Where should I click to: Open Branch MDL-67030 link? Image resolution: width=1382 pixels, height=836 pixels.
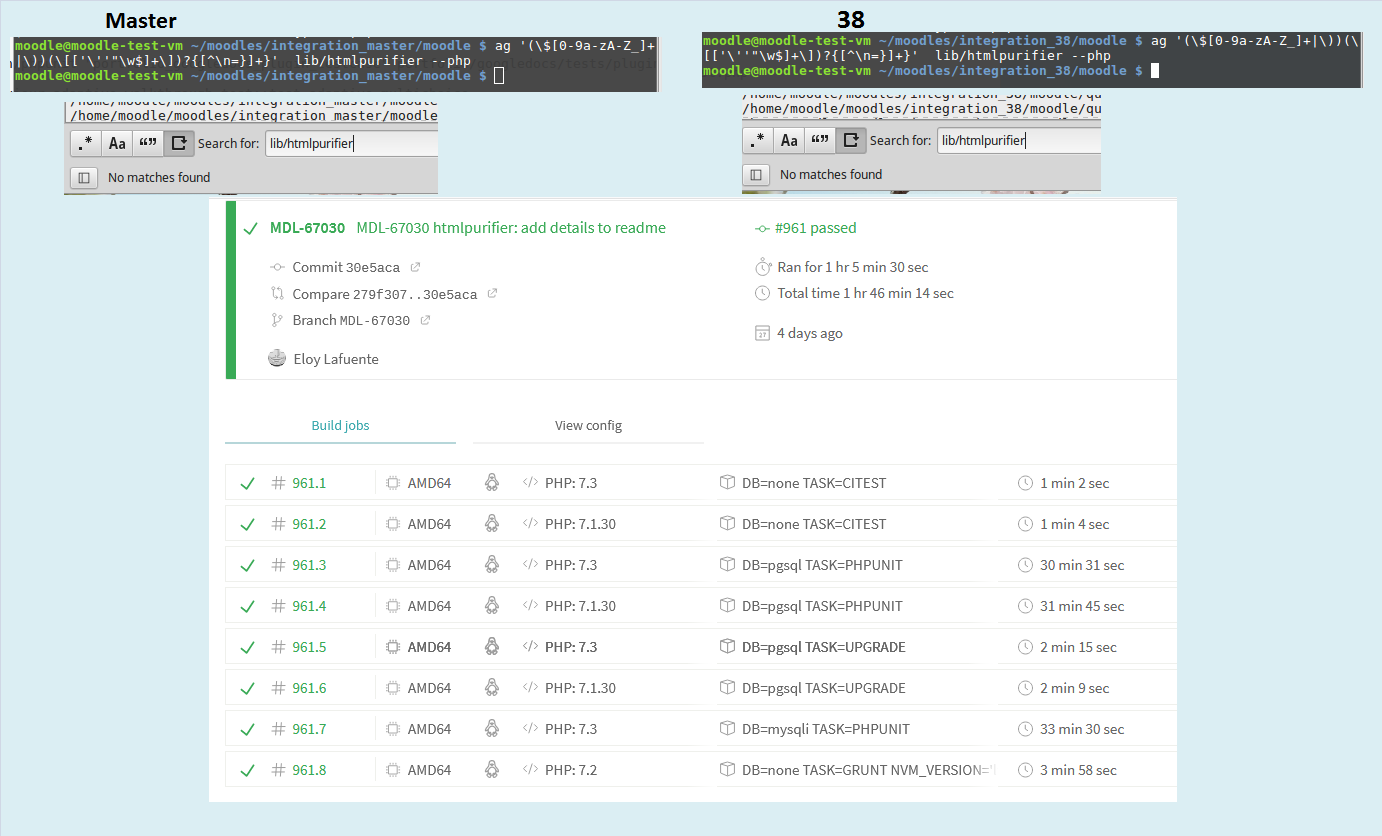pyautogui.click(x=351, y=321)
